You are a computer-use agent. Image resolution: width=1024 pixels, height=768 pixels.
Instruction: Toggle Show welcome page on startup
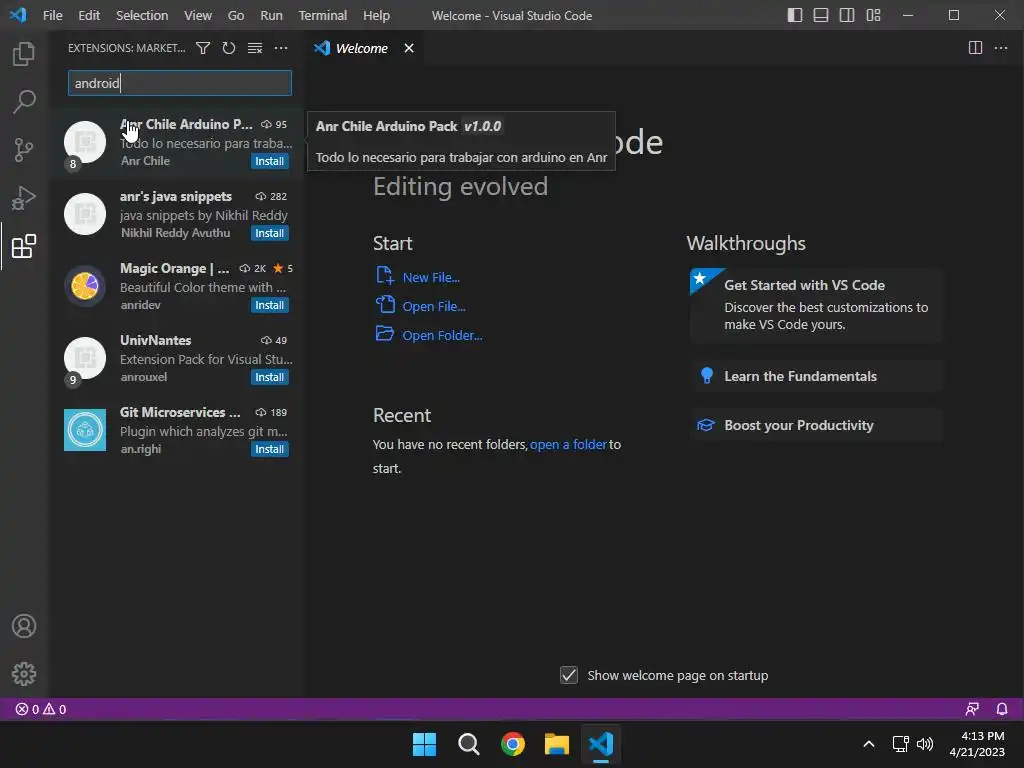(569, 675)
